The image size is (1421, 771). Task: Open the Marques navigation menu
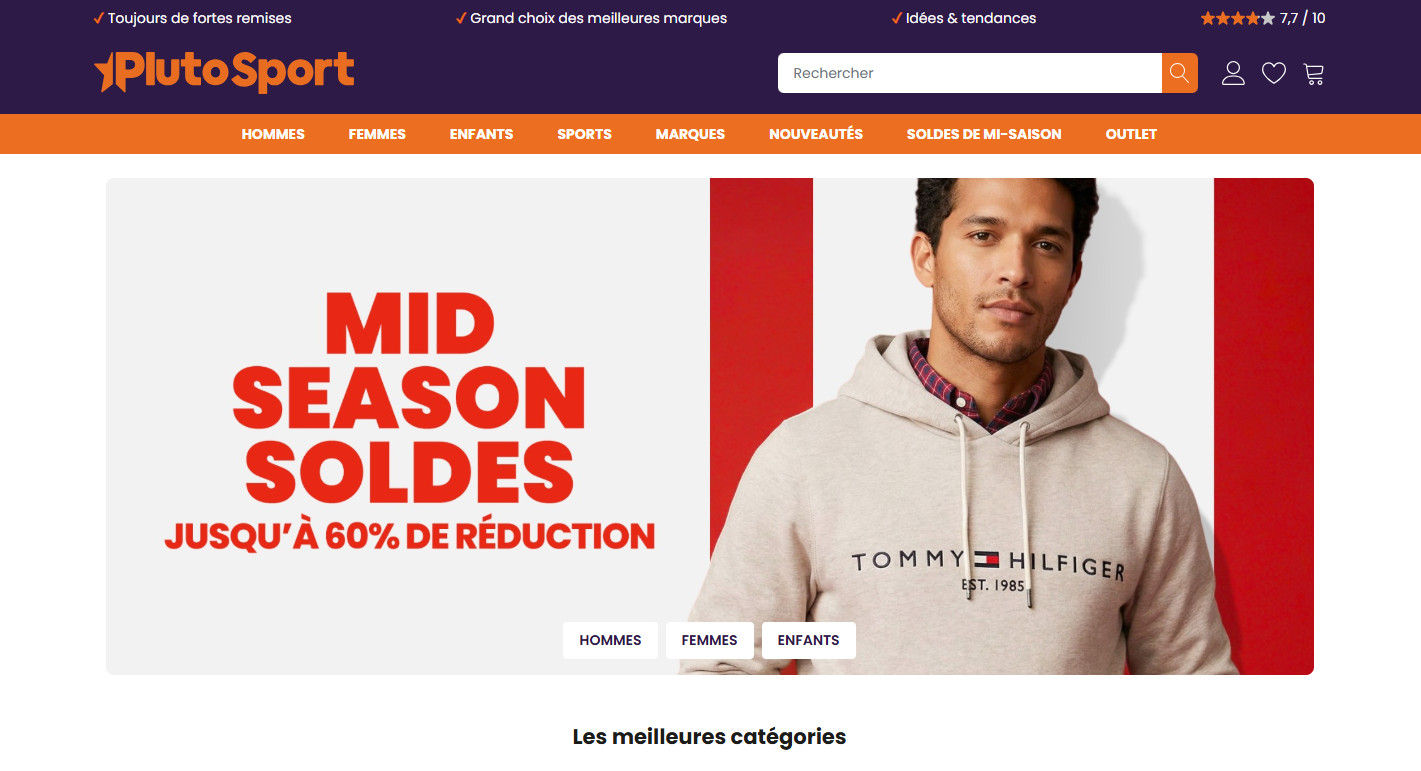(x=690, y=134)
